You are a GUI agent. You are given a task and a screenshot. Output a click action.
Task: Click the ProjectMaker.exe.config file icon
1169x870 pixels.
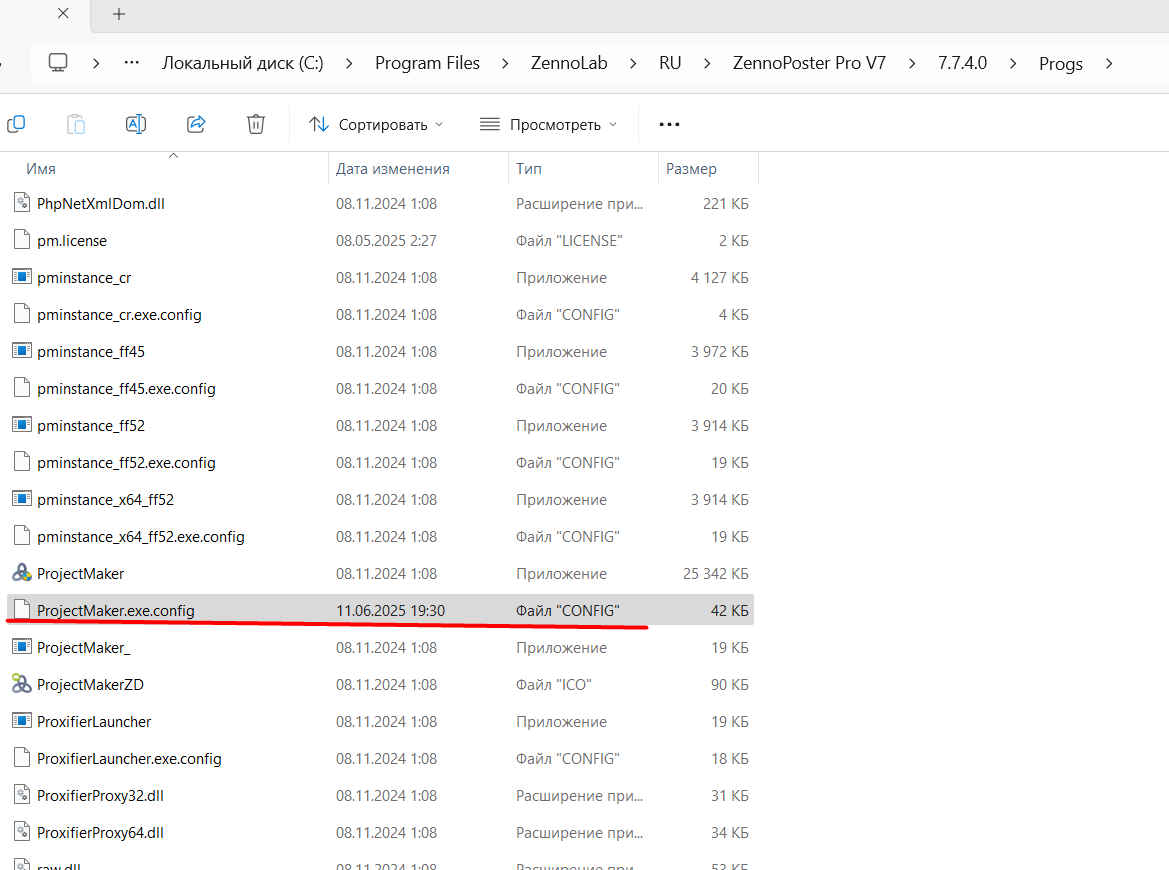[22, 610]
